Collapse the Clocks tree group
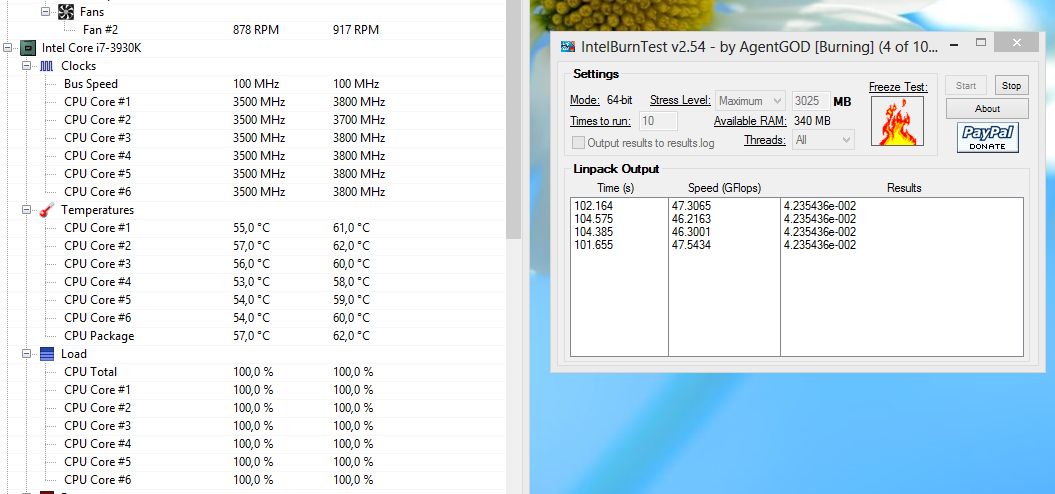Screen dimensions: 1055x494 coord(26,66)
